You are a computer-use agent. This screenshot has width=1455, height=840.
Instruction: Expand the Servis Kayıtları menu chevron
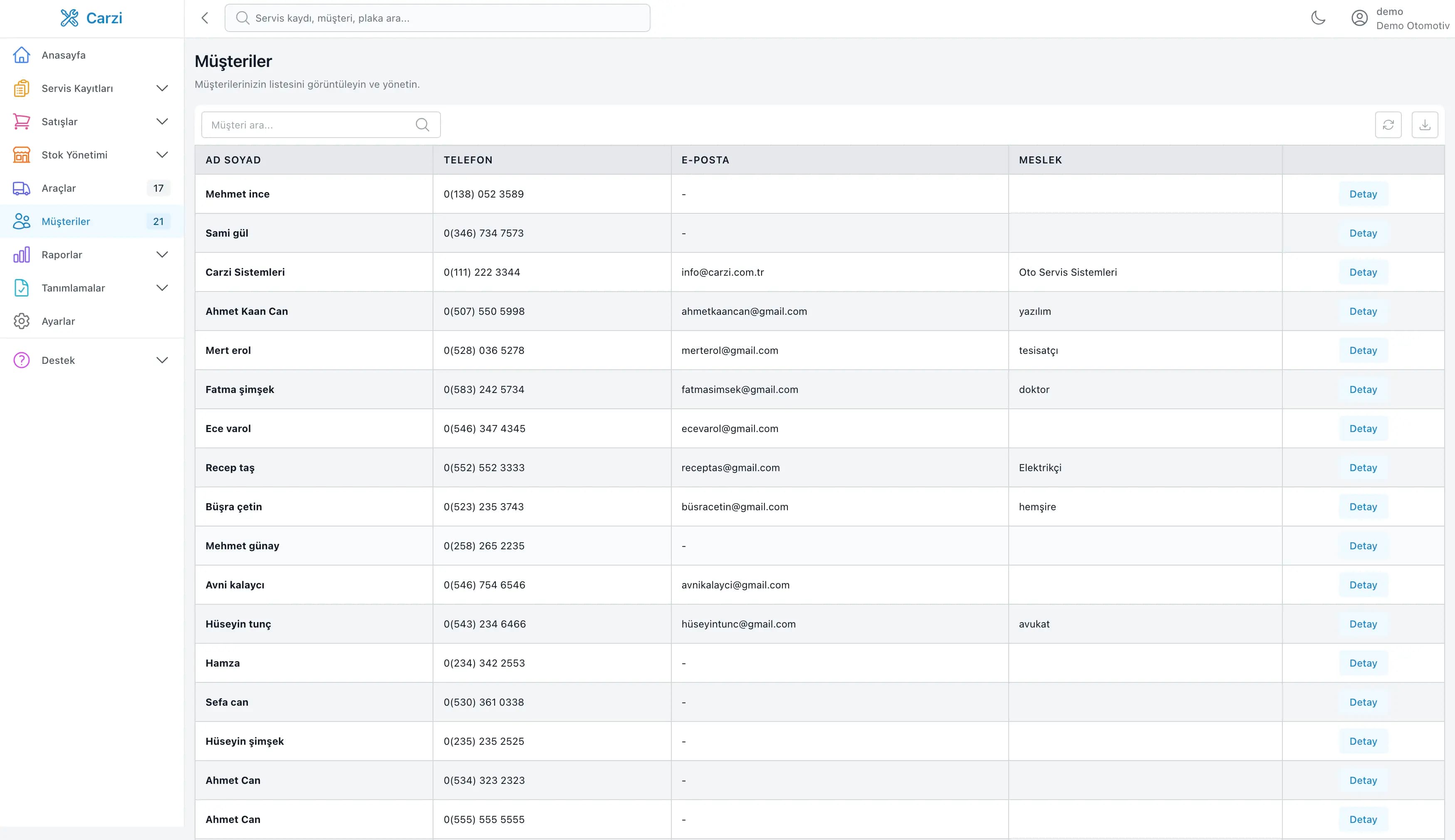click(162, 88)
